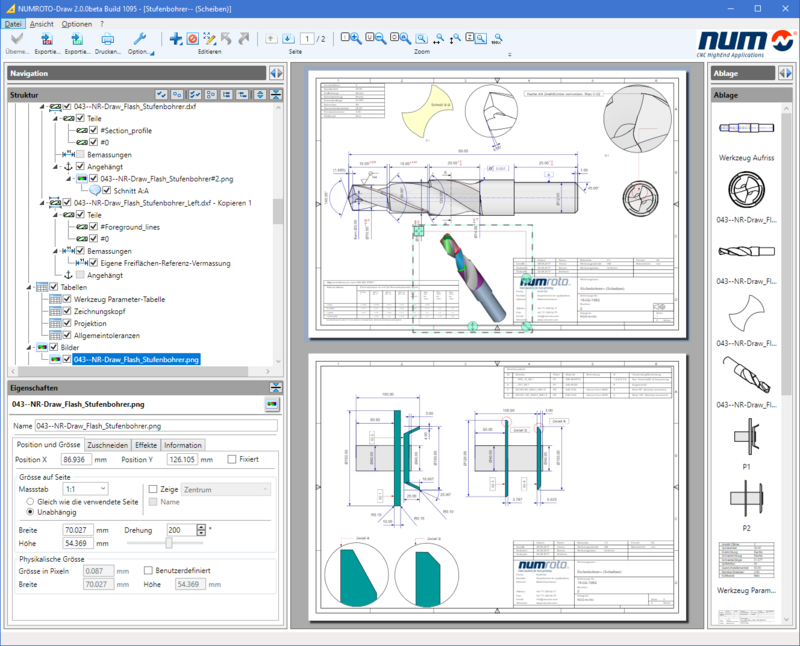Click the first Exportieren icon
This screenshot has height=646, width=800.
(x=47, y=39)
